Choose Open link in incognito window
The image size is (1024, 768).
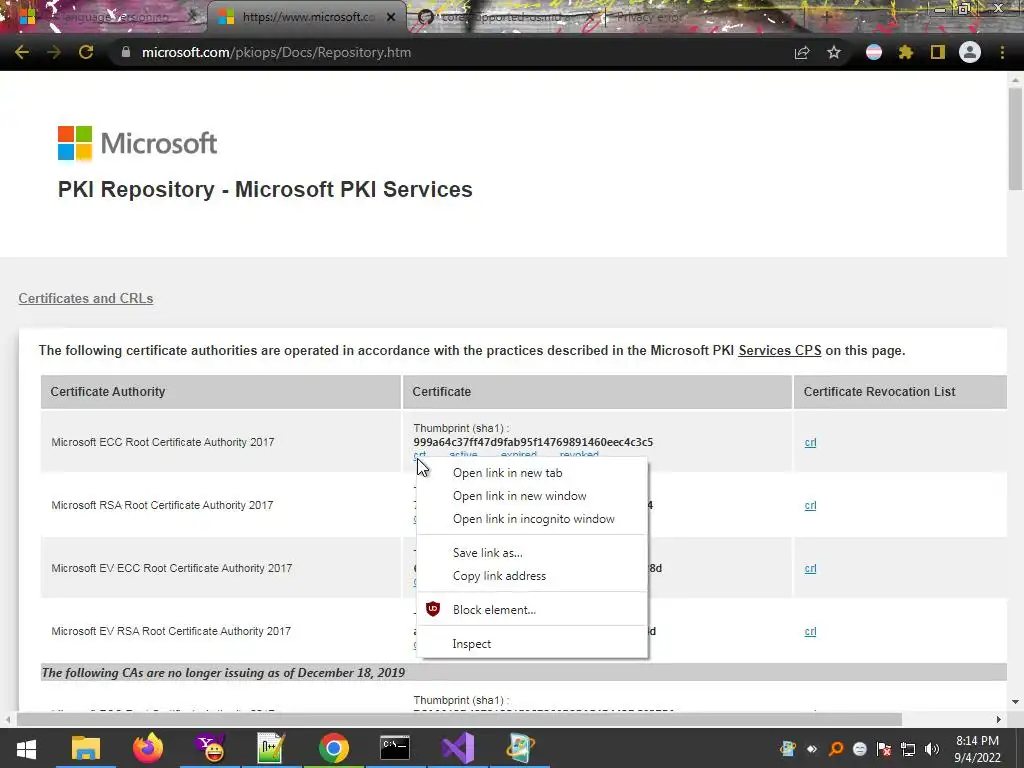coord(532,519)
